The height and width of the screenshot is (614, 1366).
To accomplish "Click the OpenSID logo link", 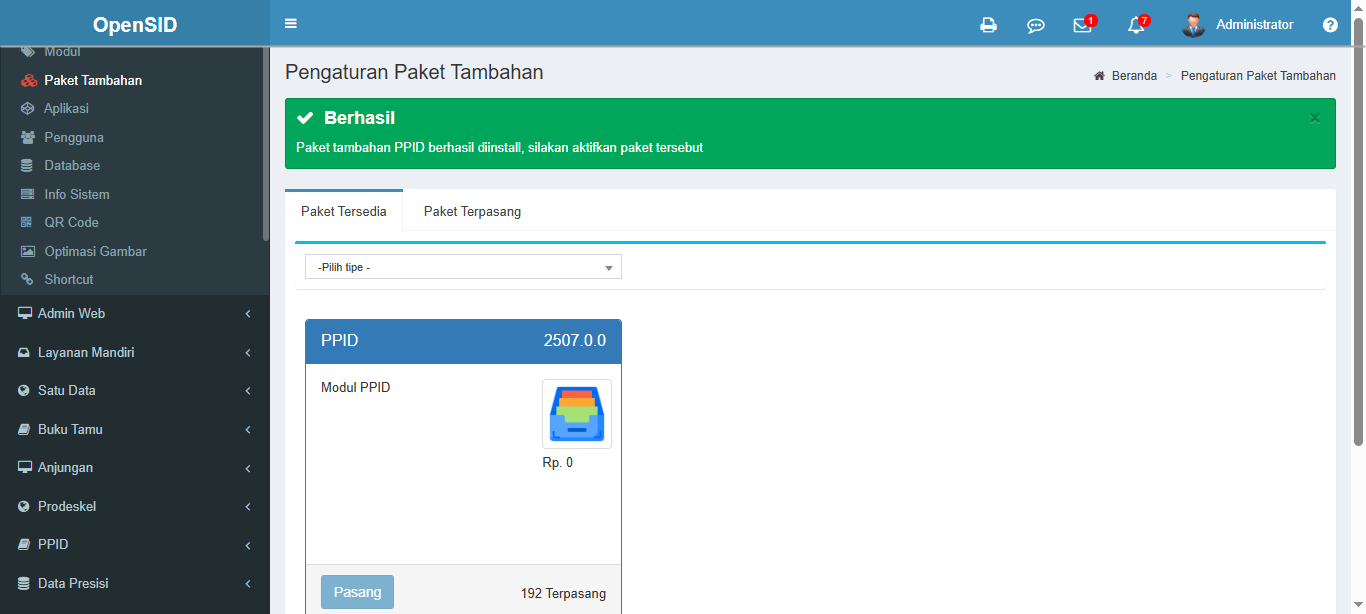I will click(x=135, y=25).
